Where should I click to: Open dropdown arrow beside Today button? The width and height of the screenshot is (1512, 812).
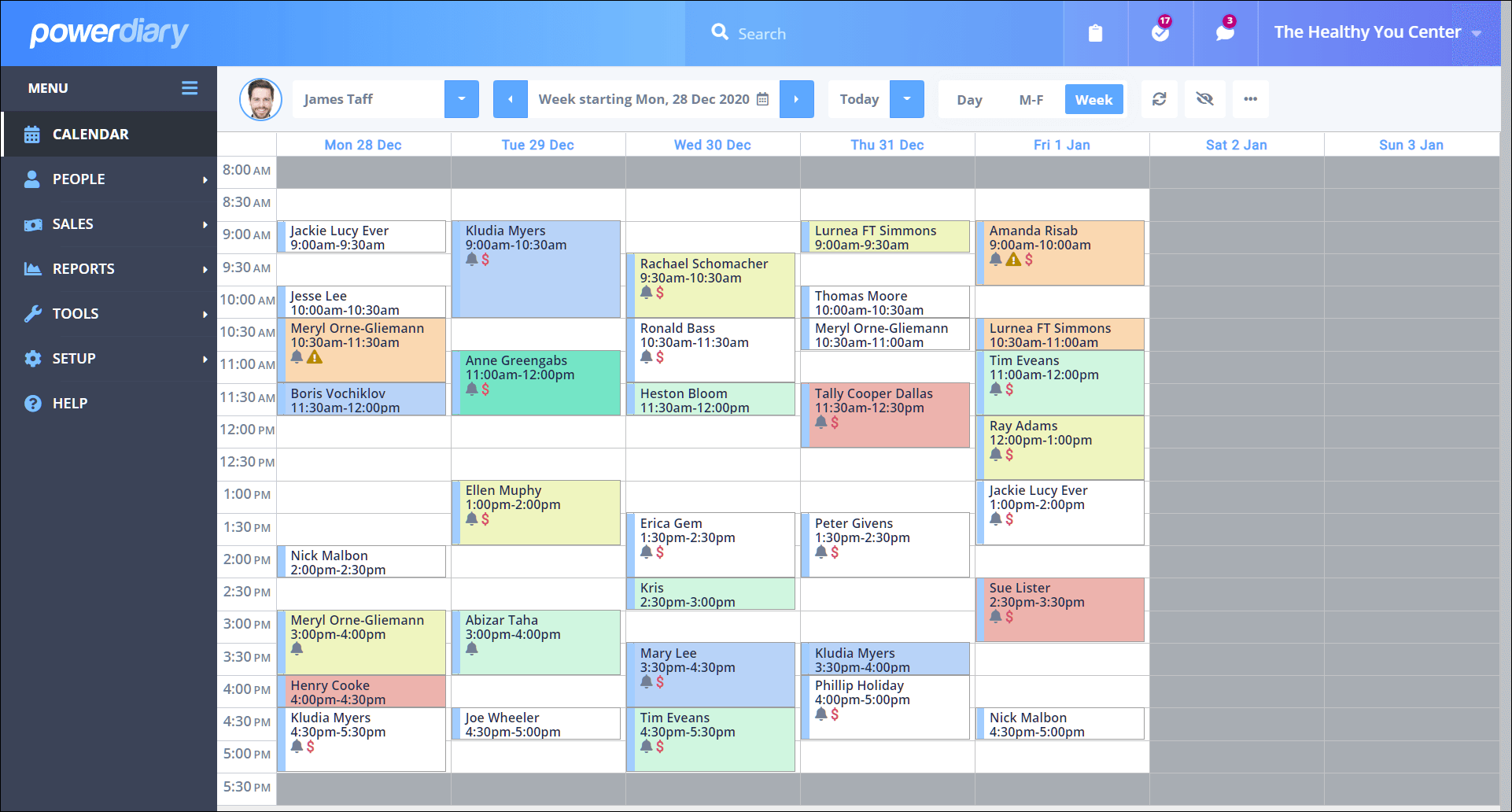(907, 99)
